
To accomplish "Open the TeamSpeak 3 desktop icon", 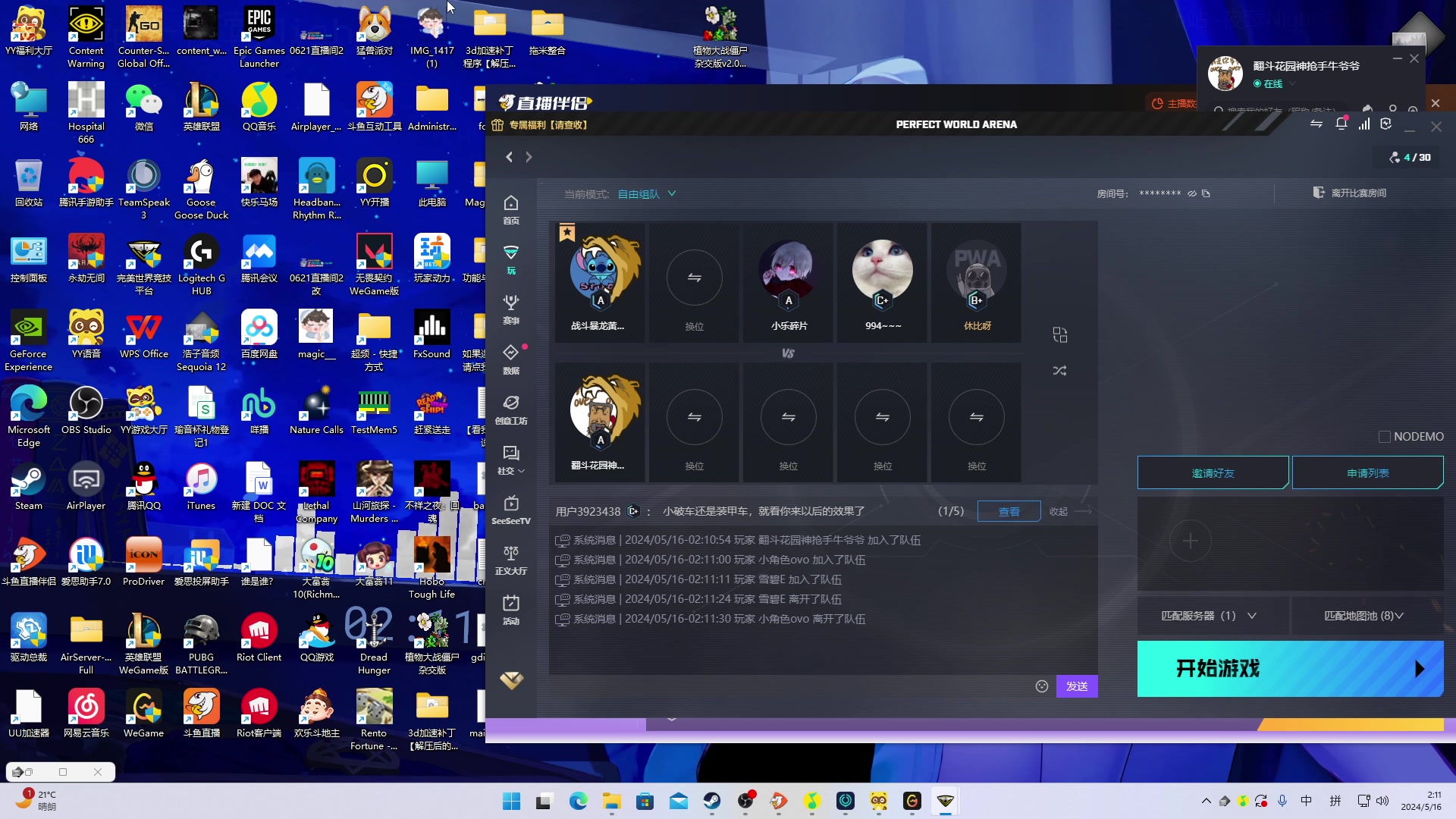I will click(x=144, y=190).
